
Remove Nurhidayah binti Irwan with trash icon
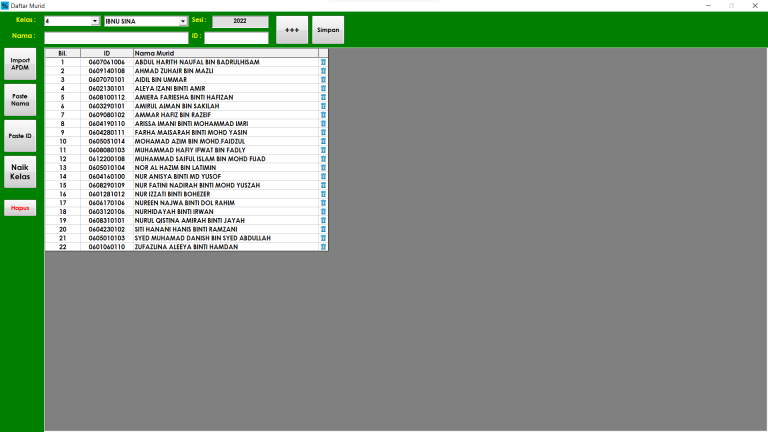(323, 211)
